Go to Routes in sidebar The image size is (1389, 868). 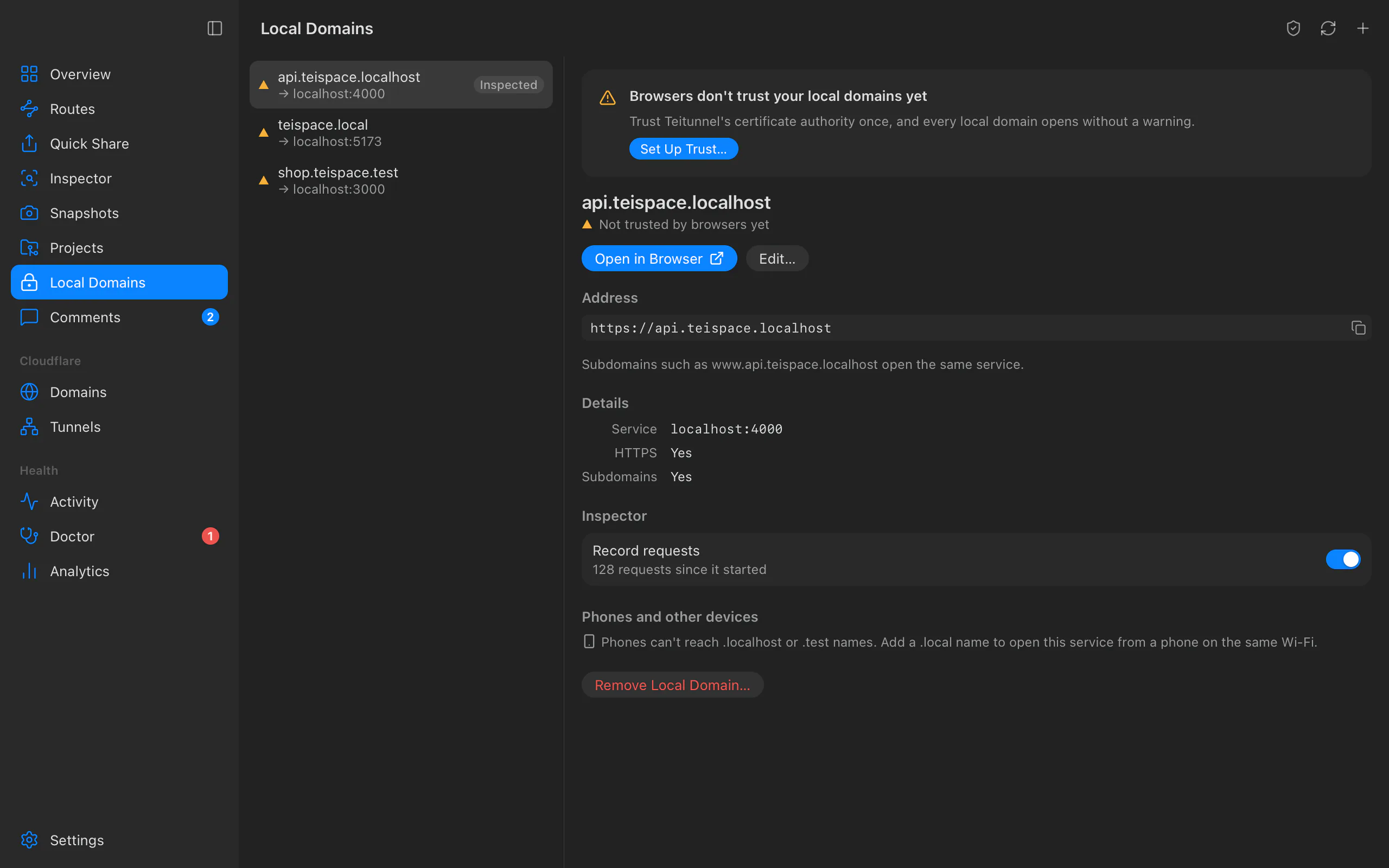119,108
